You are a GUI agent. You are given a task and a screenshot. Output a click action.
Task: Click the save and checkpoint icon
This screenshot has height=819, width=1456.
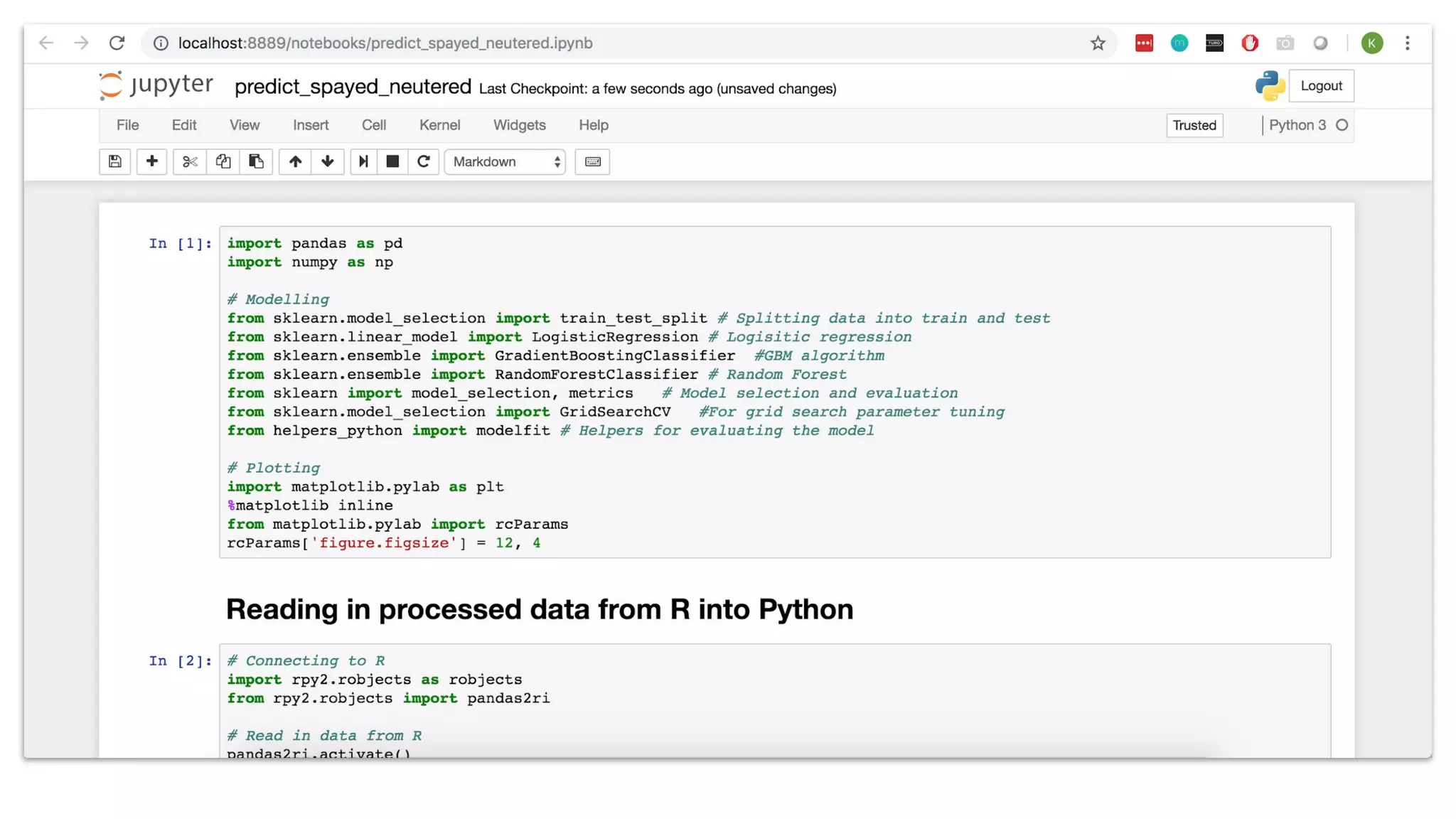[x=114, y=161]
